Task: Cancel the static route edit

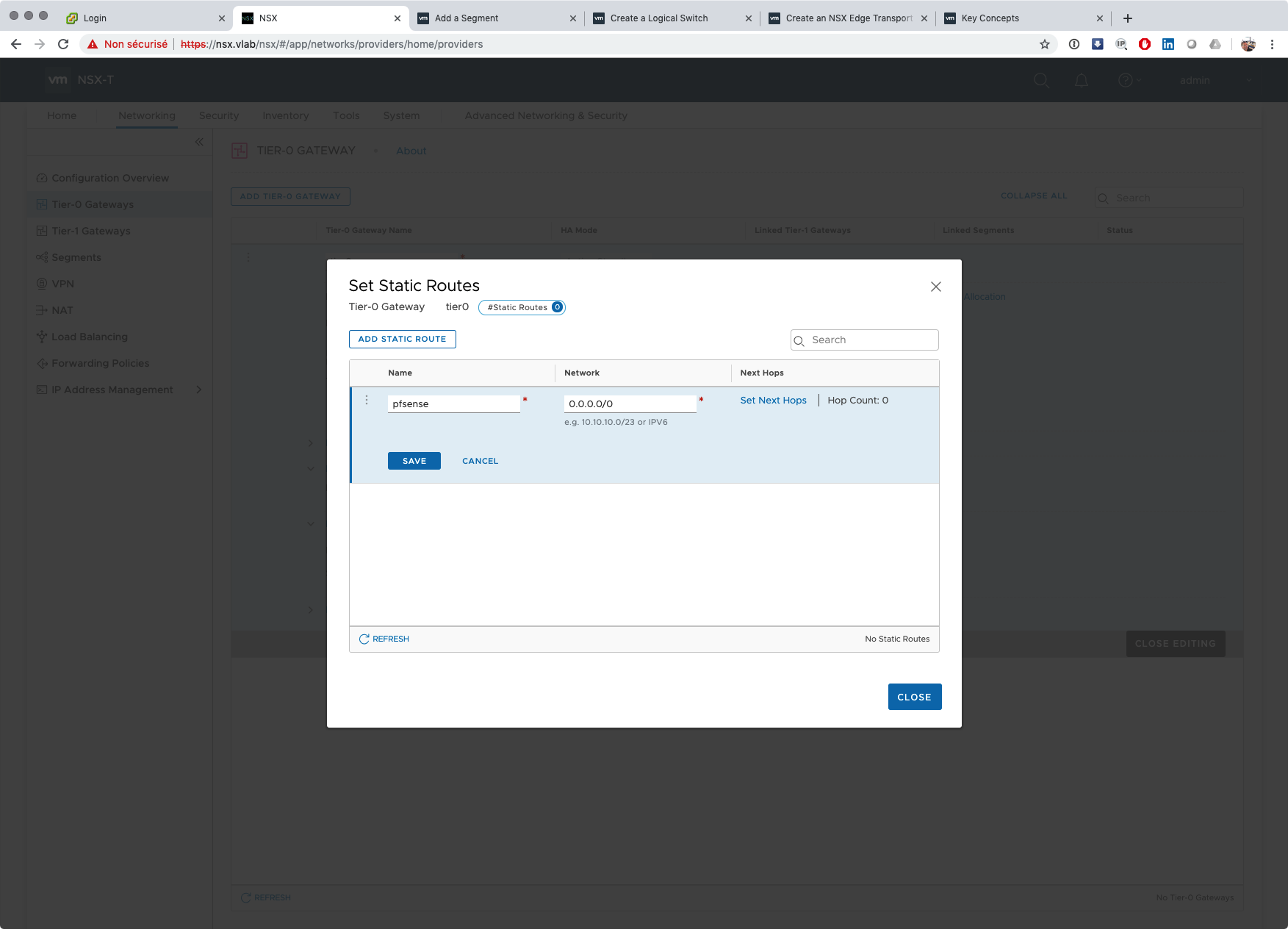Action: click(x=480, y=461)
